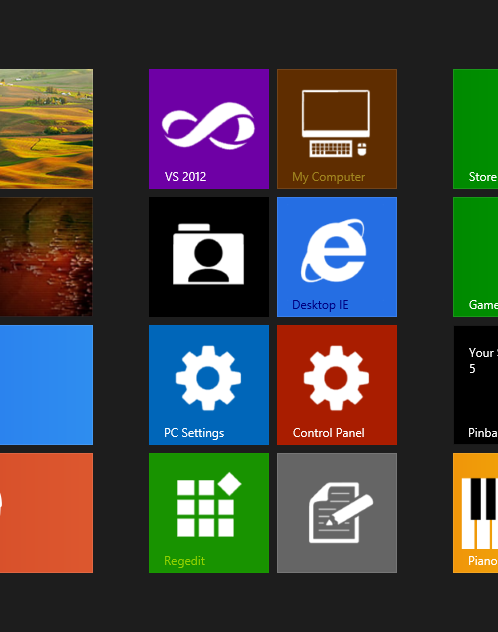Click the 'Desktop IE' label text
Screen dimensions: 498x632
pyautogui.click(x=320, y=305)
